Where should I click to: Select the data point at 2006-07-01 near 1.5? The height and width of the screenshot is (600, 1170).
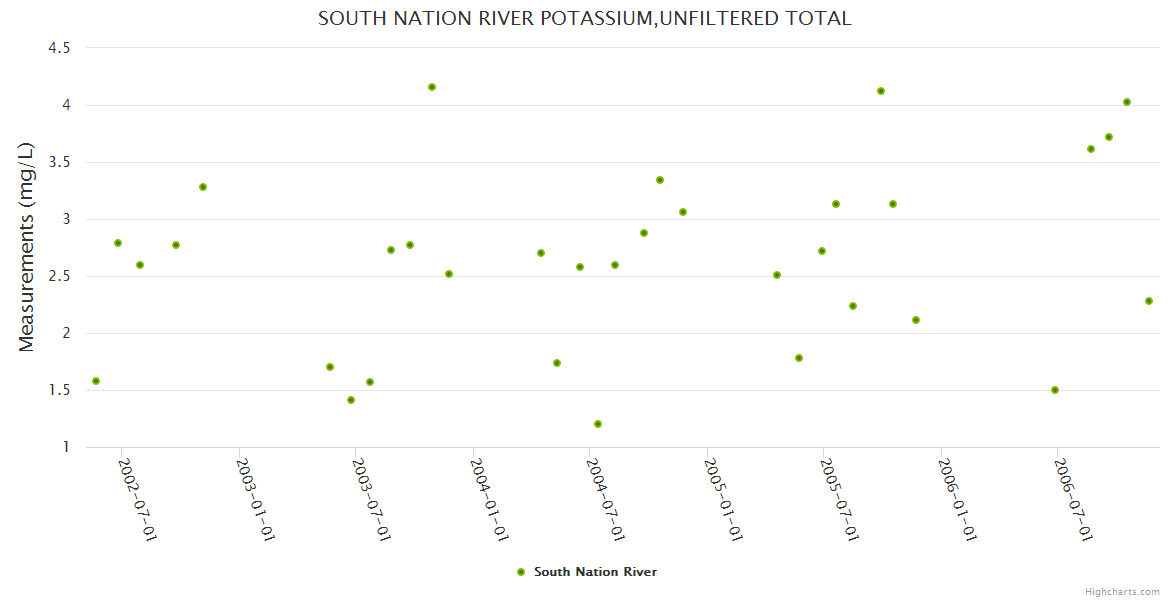click(1055, 390)
